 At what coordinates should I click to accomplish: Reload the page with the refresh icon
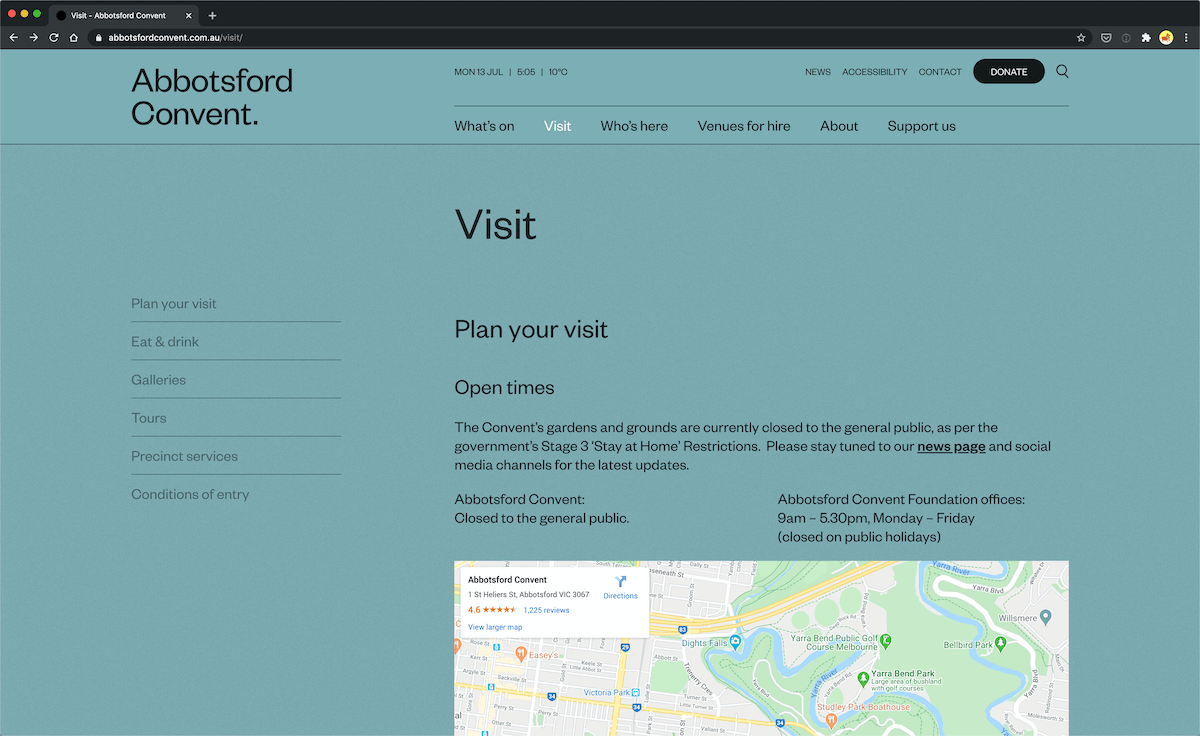(54, 37)
